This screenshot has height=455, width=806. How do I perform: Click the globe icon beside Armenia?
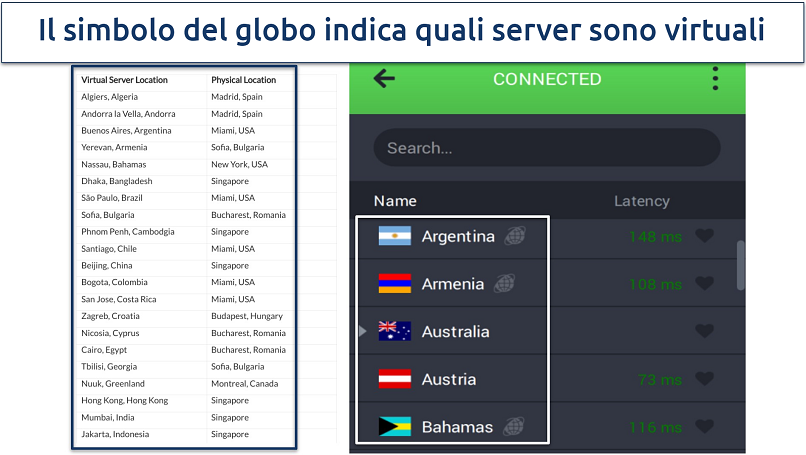coord(506,284)
